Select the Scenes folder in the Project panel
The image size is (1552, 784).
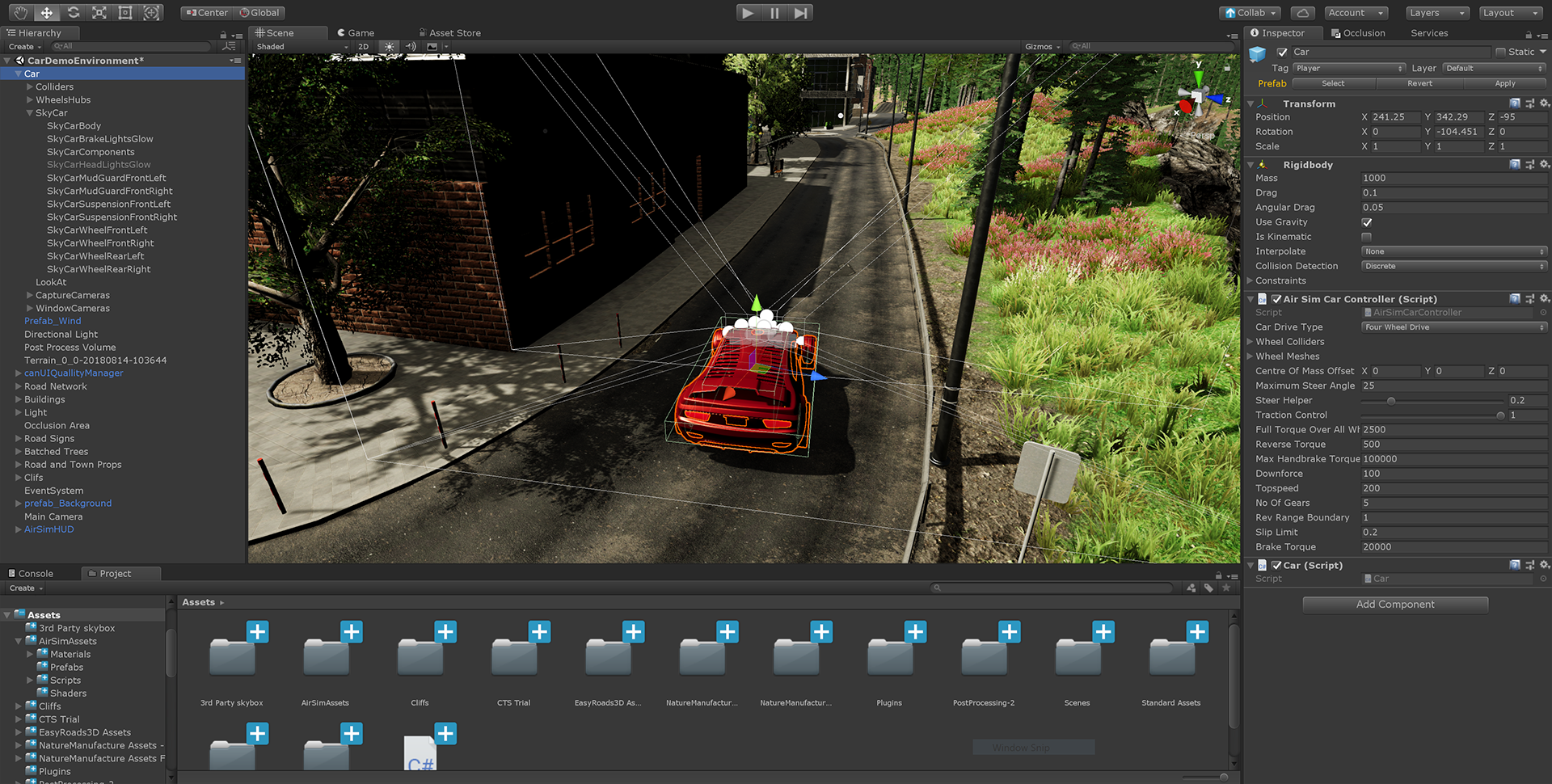[1077, 655]
